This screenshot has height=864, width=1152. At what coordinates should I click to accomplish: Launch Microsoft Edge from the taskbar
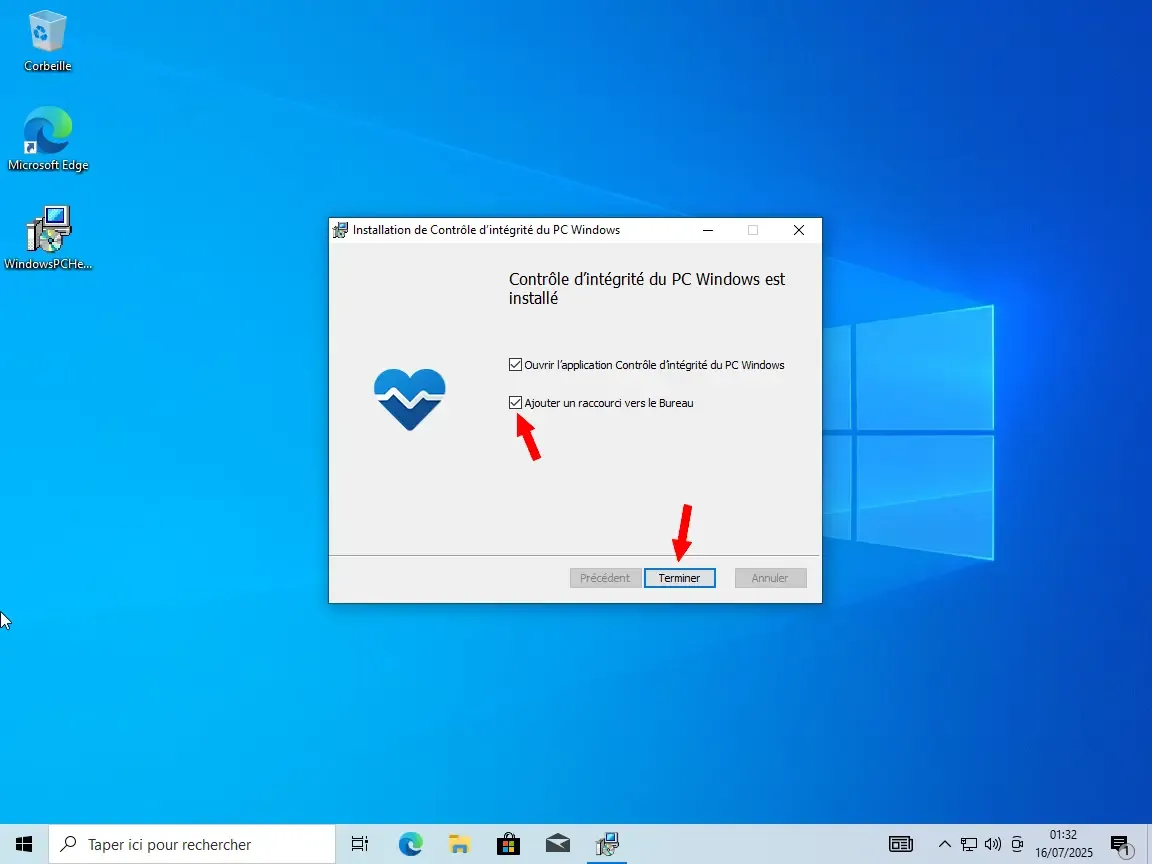(x=410, y=844)
